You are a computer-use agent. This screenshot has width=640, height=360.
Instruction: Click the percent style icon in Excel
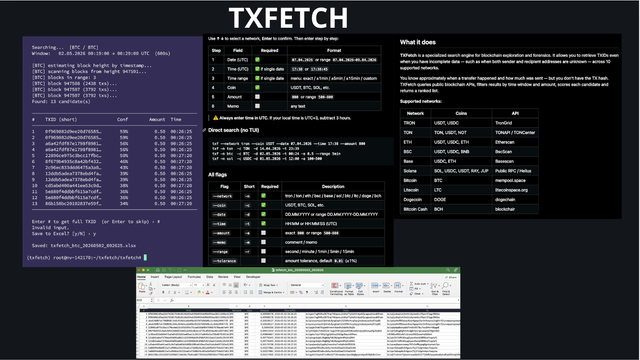pyautogui.click(x=301, y=292)
